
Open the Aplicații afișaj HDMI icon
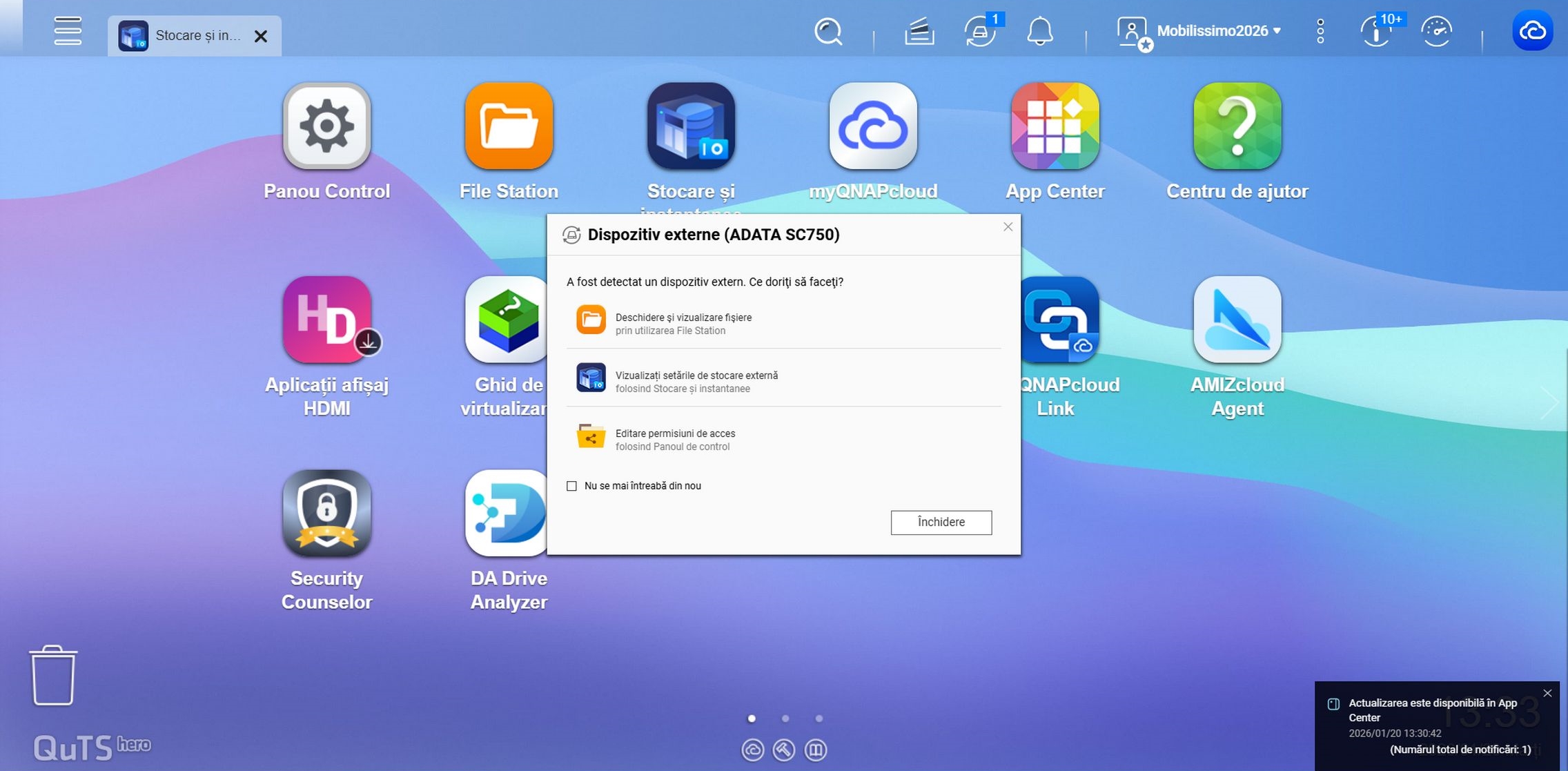click(326, 320)
